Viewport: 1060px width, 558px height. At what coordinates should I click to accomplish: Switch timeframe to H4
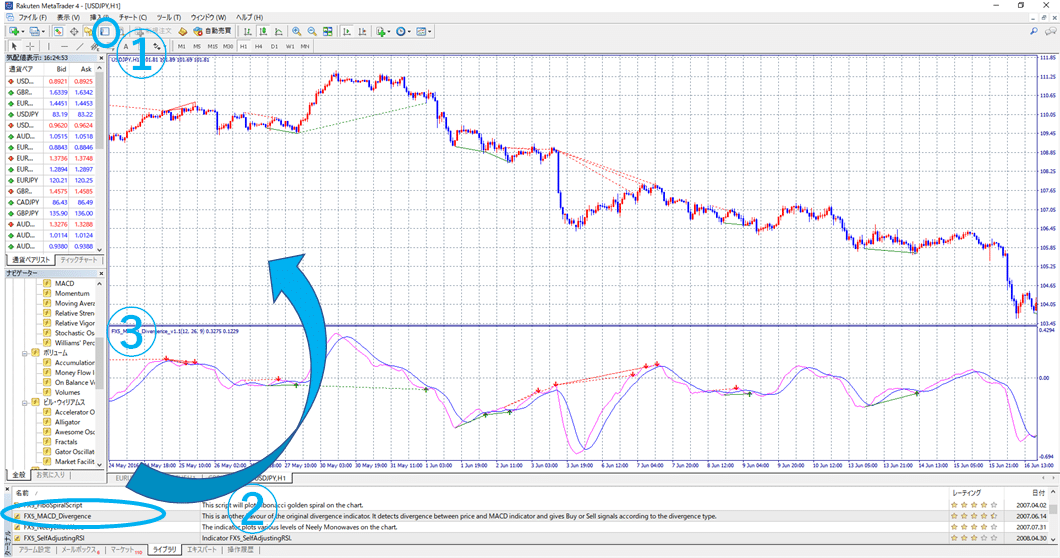click(x=258, y=47)
